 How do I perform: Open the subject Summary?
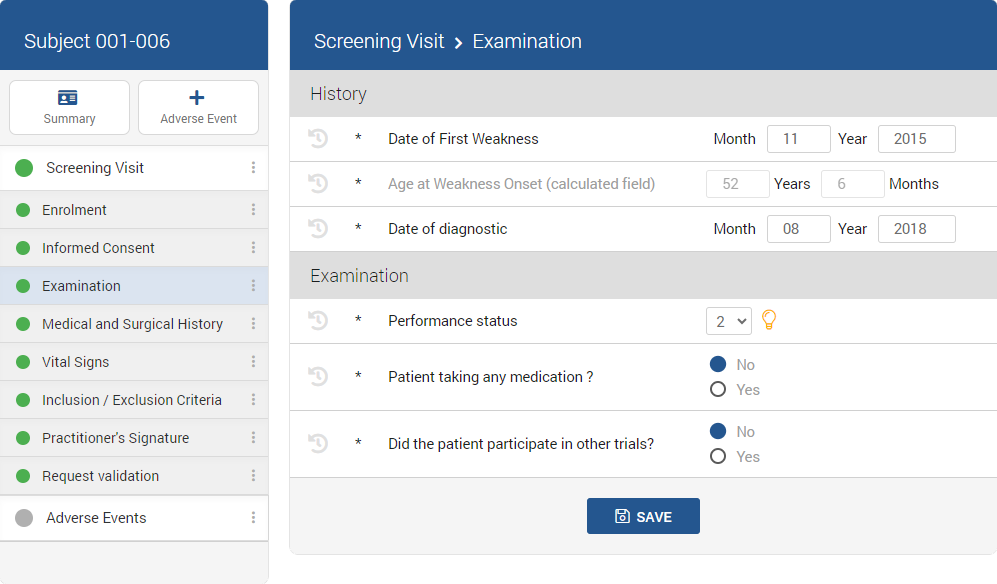[69, 108]
